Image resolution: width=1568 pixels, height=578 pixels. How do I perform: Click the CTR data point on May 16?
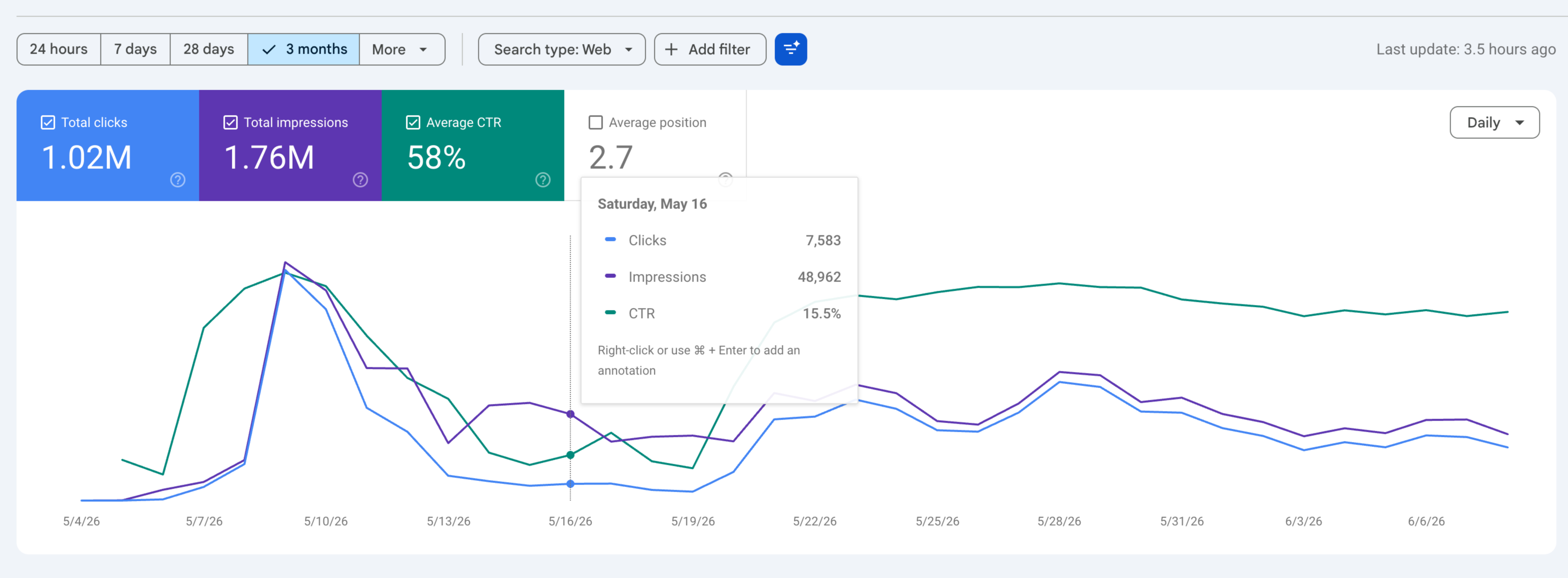point(570,455)
